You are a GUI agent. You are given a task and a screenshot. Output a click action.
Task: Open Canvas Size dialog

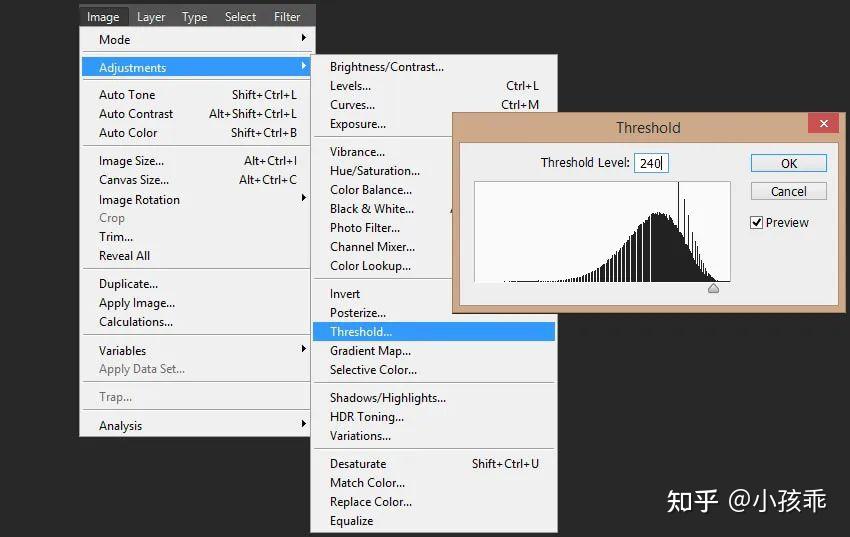point(197,179)
